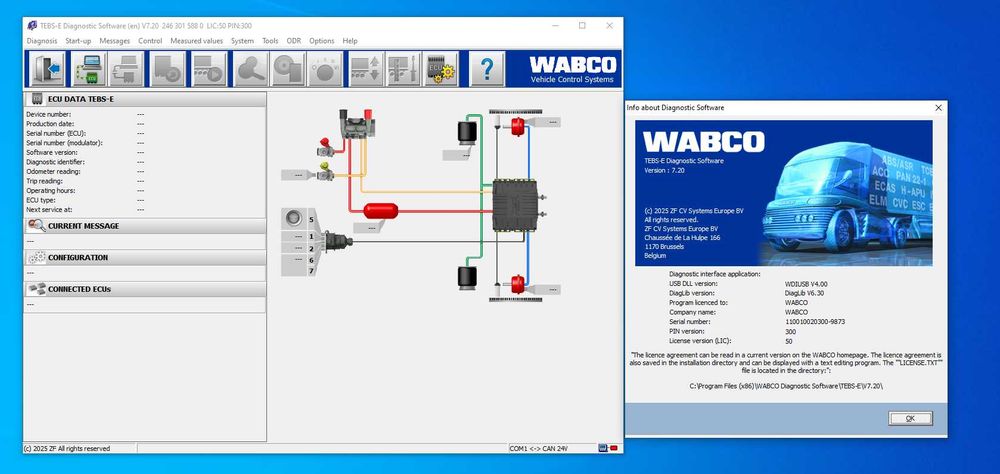The width and height of the screenshot is (1000, 474).
Task: Open the Tools menu
Action: click(270, 41)
